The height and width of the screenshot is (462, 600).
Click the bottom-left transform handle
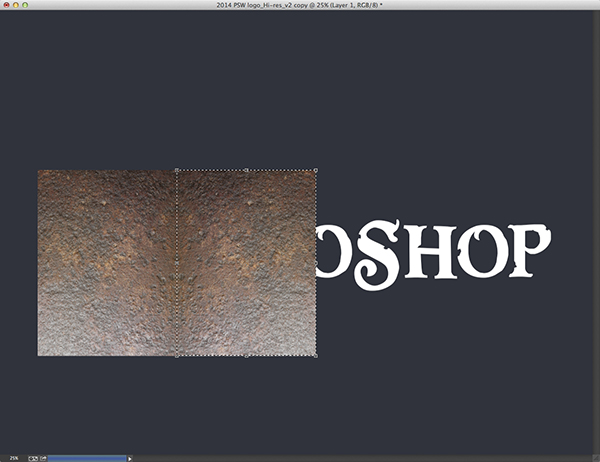[177, 354]
